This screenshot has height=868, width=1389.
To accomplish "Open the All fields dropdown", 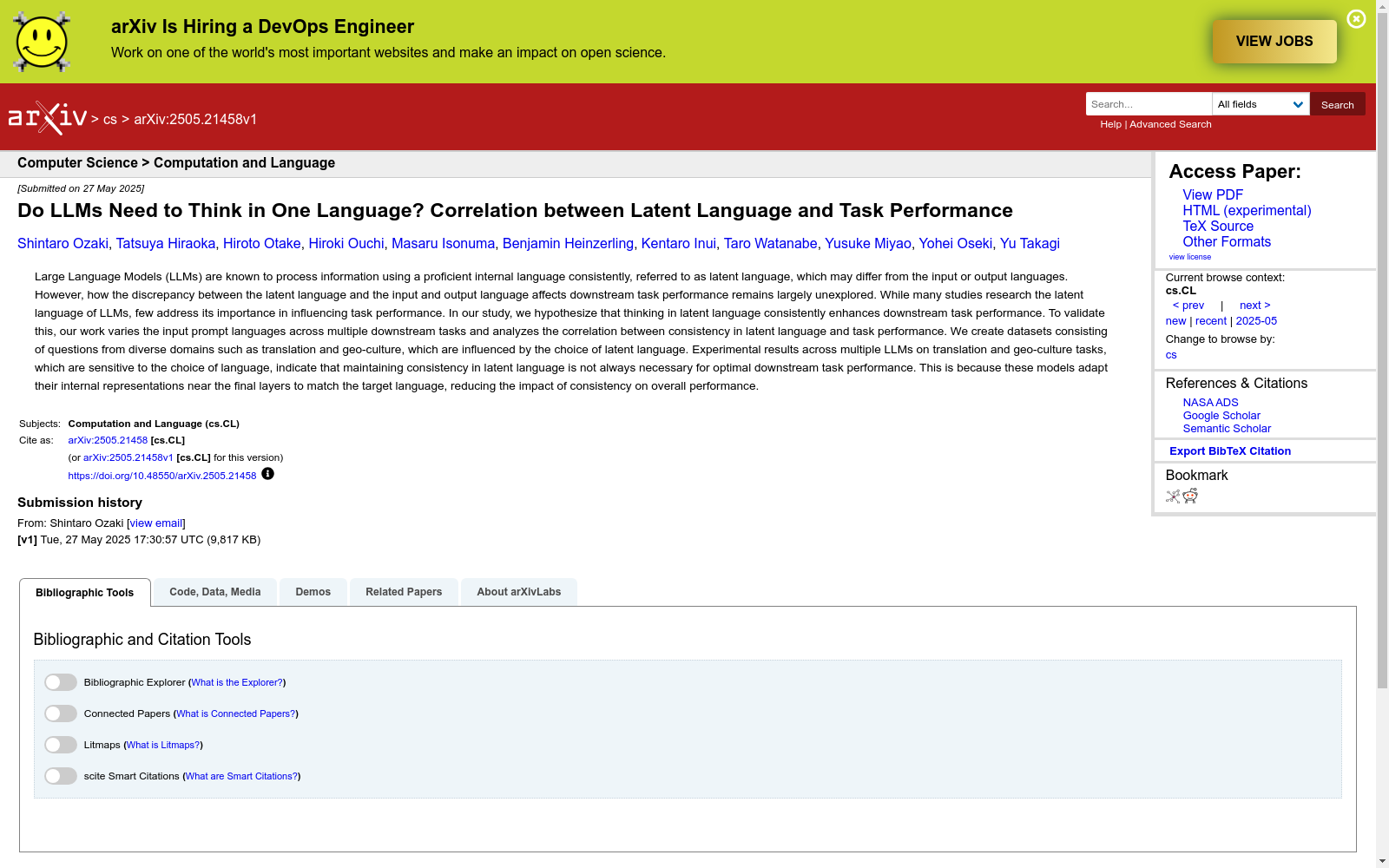I will tap(1261, 104).
